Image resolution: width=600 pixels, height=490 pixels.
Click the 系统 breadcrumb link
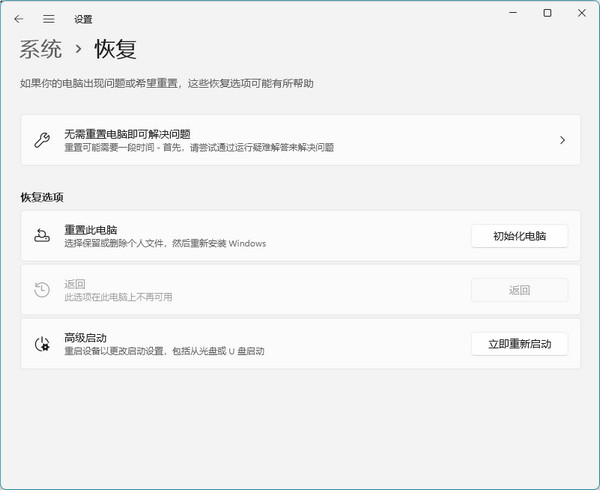pos(41,49)
